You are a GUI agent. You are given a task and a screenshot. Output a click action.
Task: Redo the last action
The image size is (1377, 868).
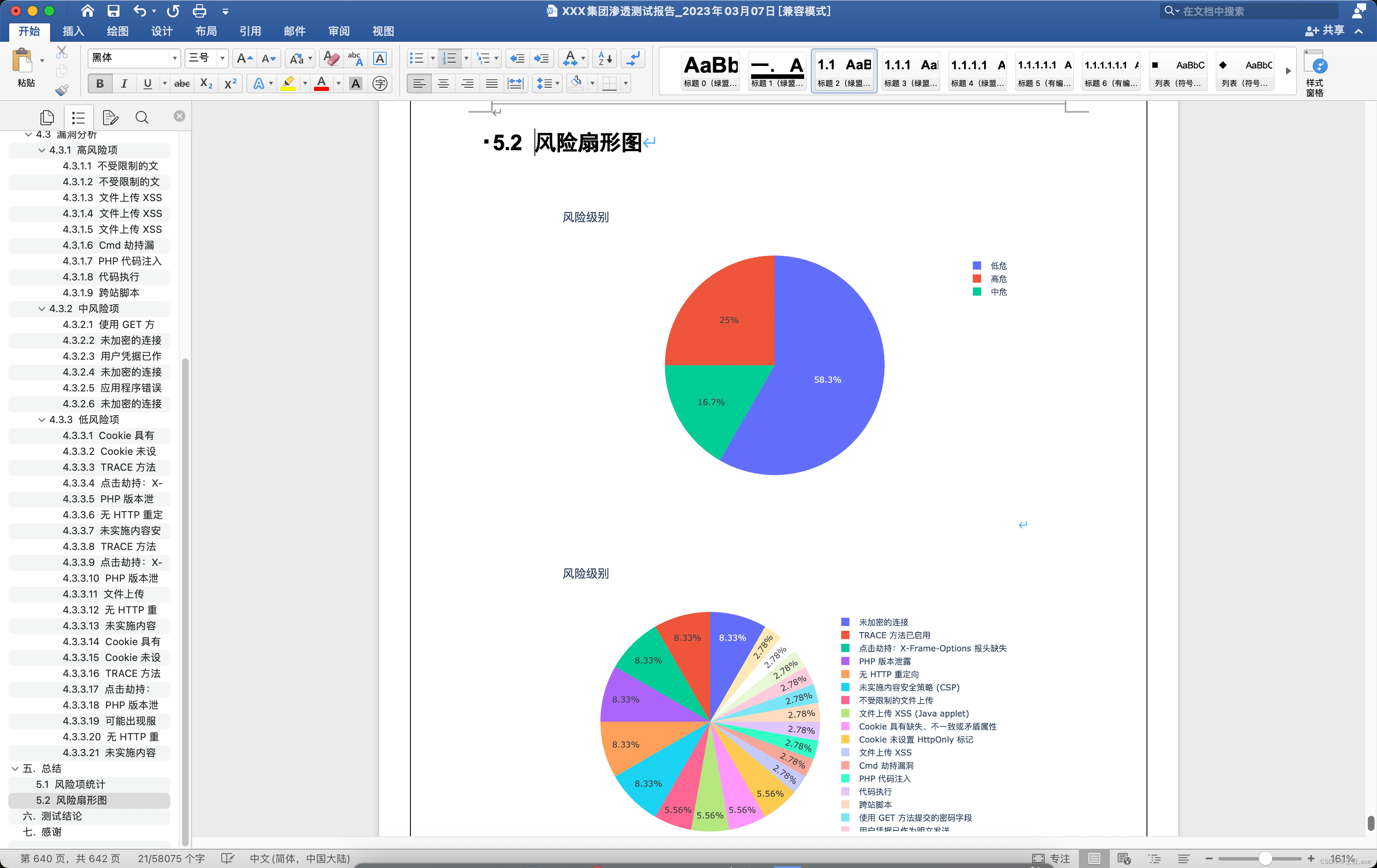(x=173, y=11)
